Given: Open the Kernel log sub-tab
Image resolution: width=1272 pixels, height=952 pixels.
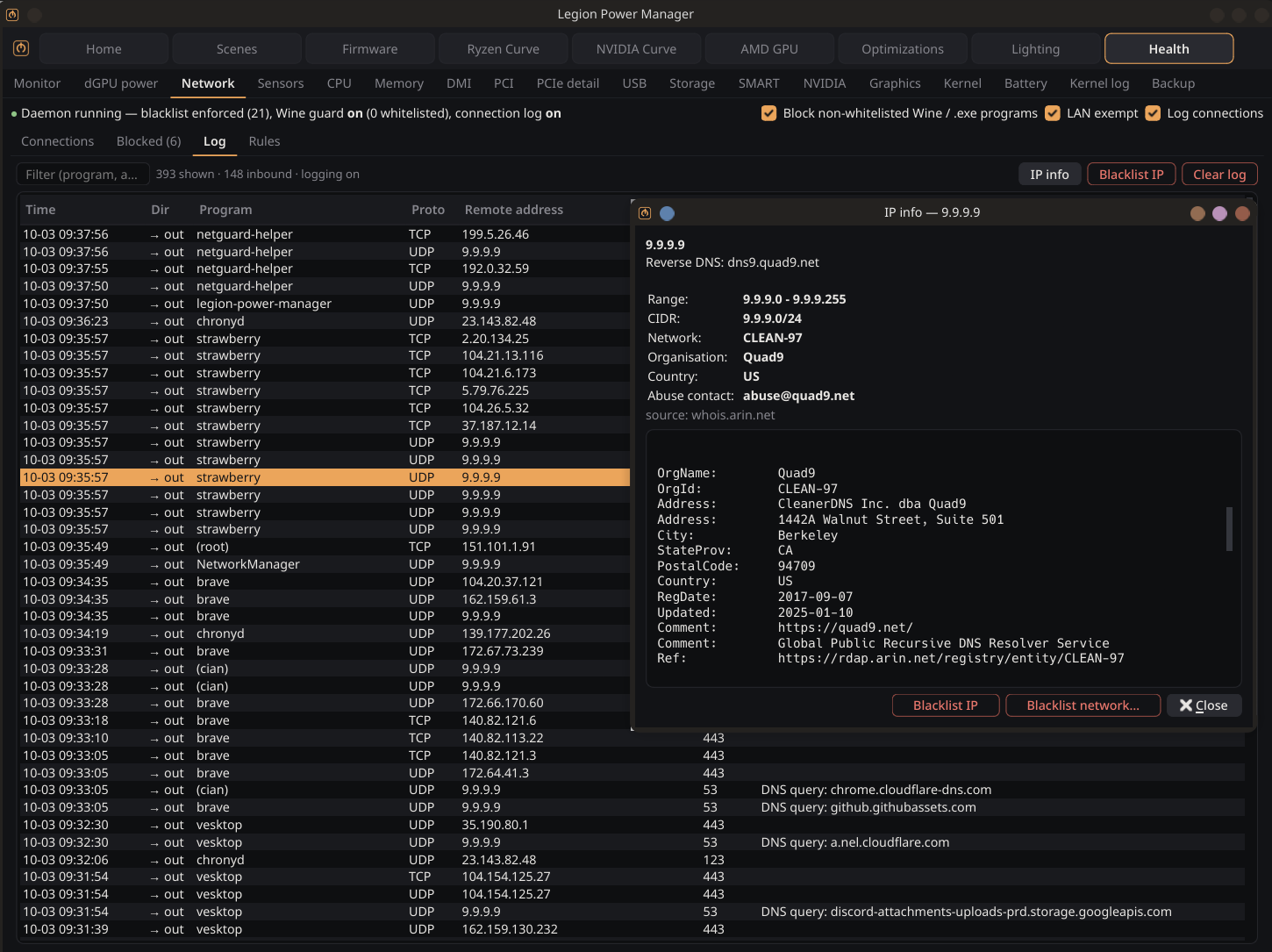Looking at the screenshot, I should [1099, 83].
